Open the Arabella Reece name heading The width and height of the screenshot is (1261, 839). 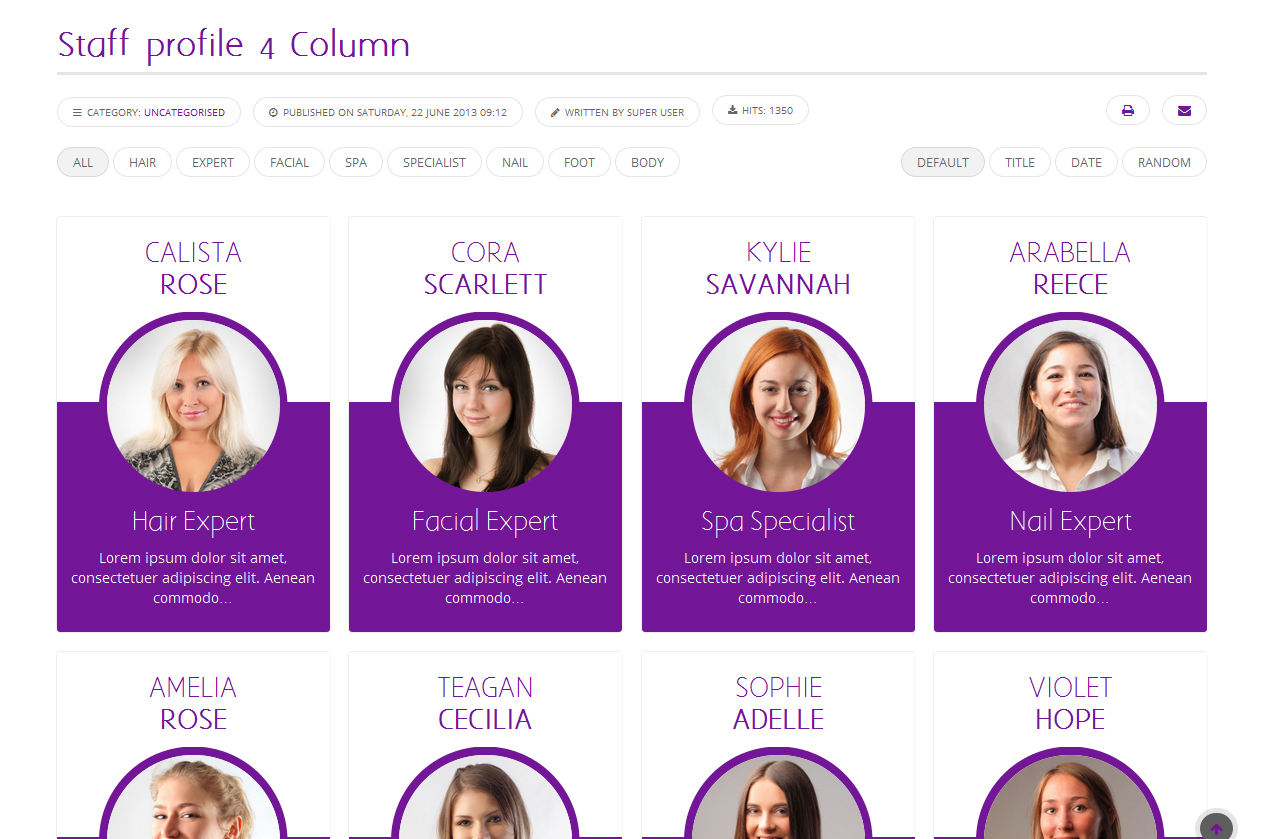[1070, 268]
